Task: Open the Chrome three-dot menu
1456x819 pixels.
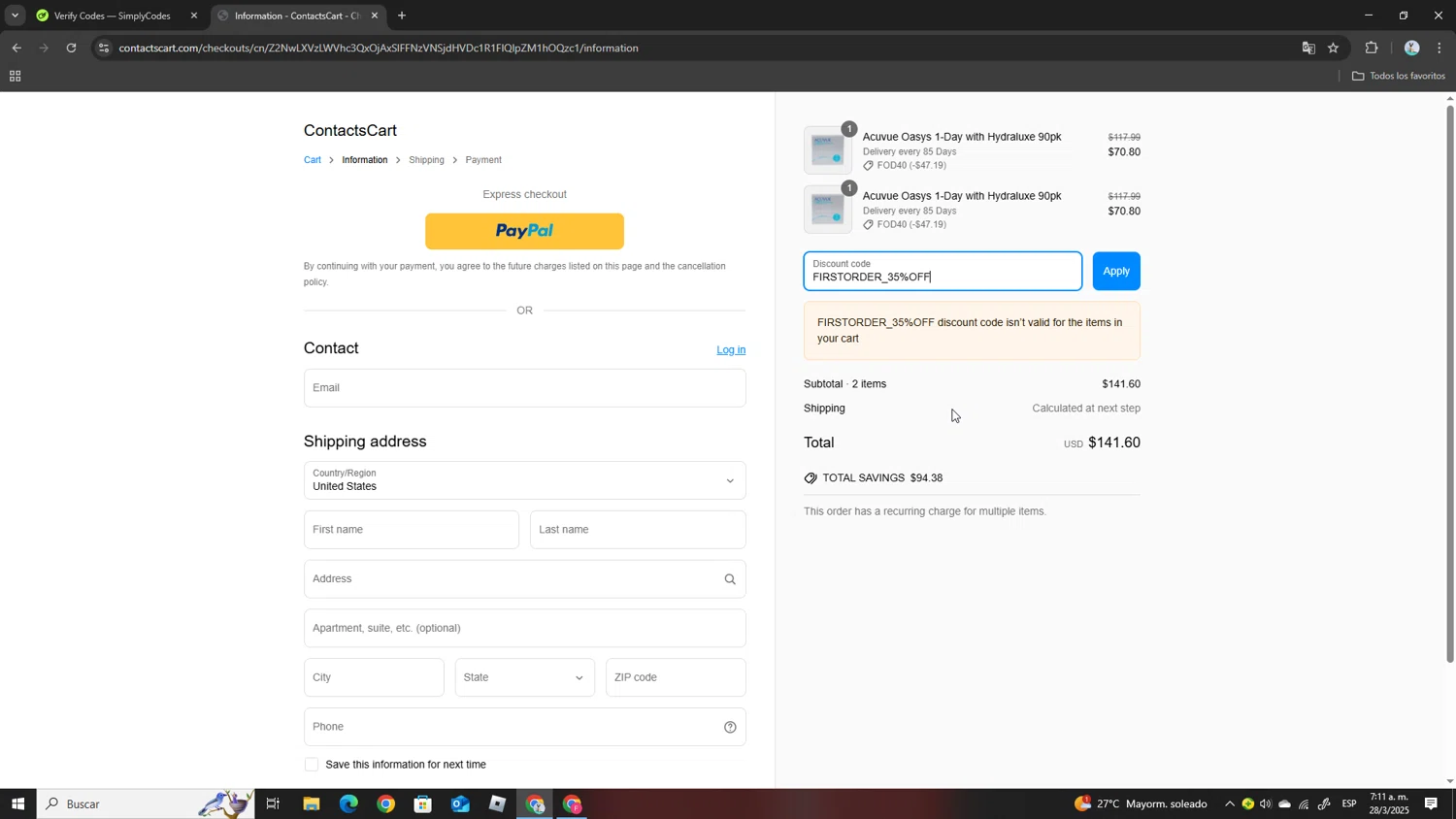Action: click(1439, 48)
